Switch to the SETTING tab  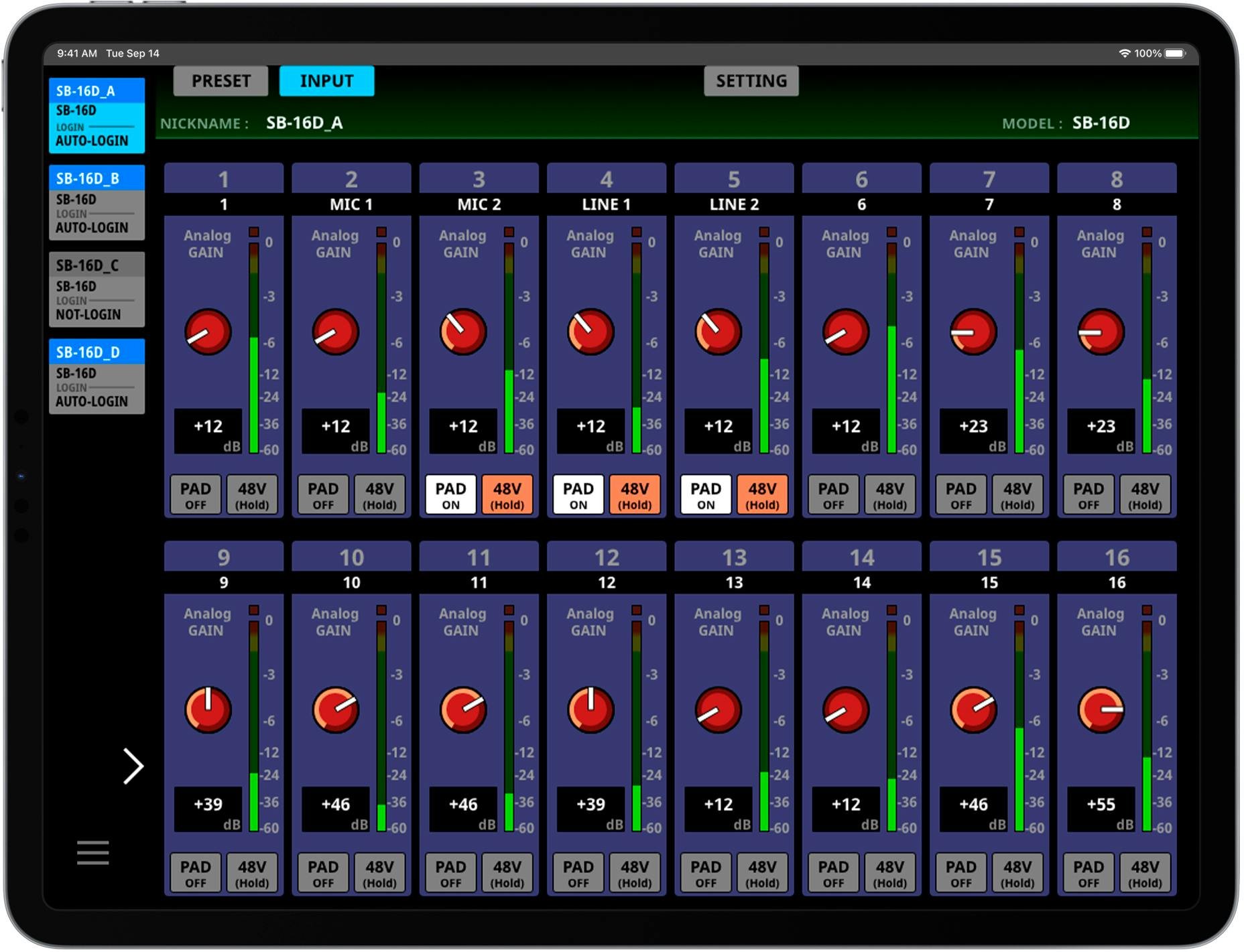[751, 80]
